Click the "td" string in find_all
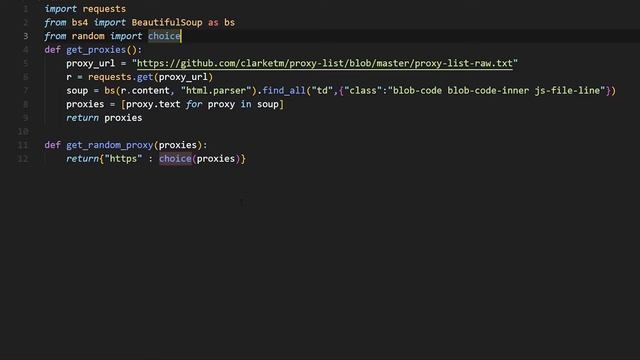This screenshot has height=360, width=640. [322, 91]
